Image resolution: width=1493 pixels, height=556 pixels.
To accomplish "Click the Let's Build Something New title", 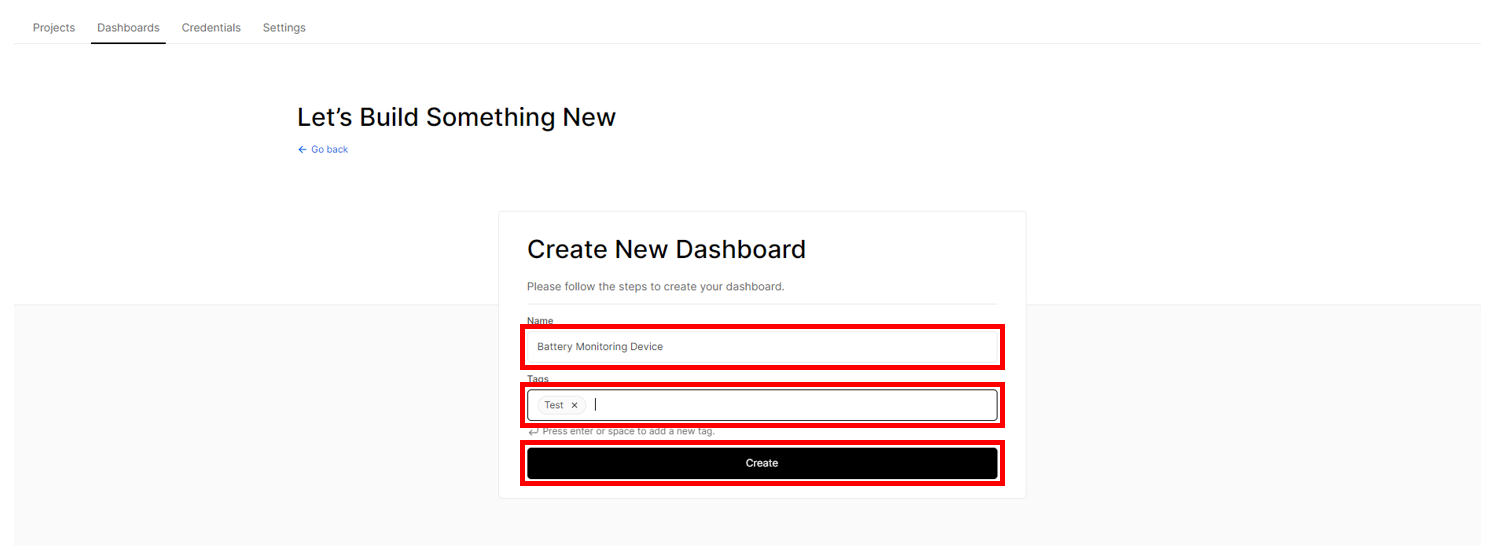I will [456, 117].
